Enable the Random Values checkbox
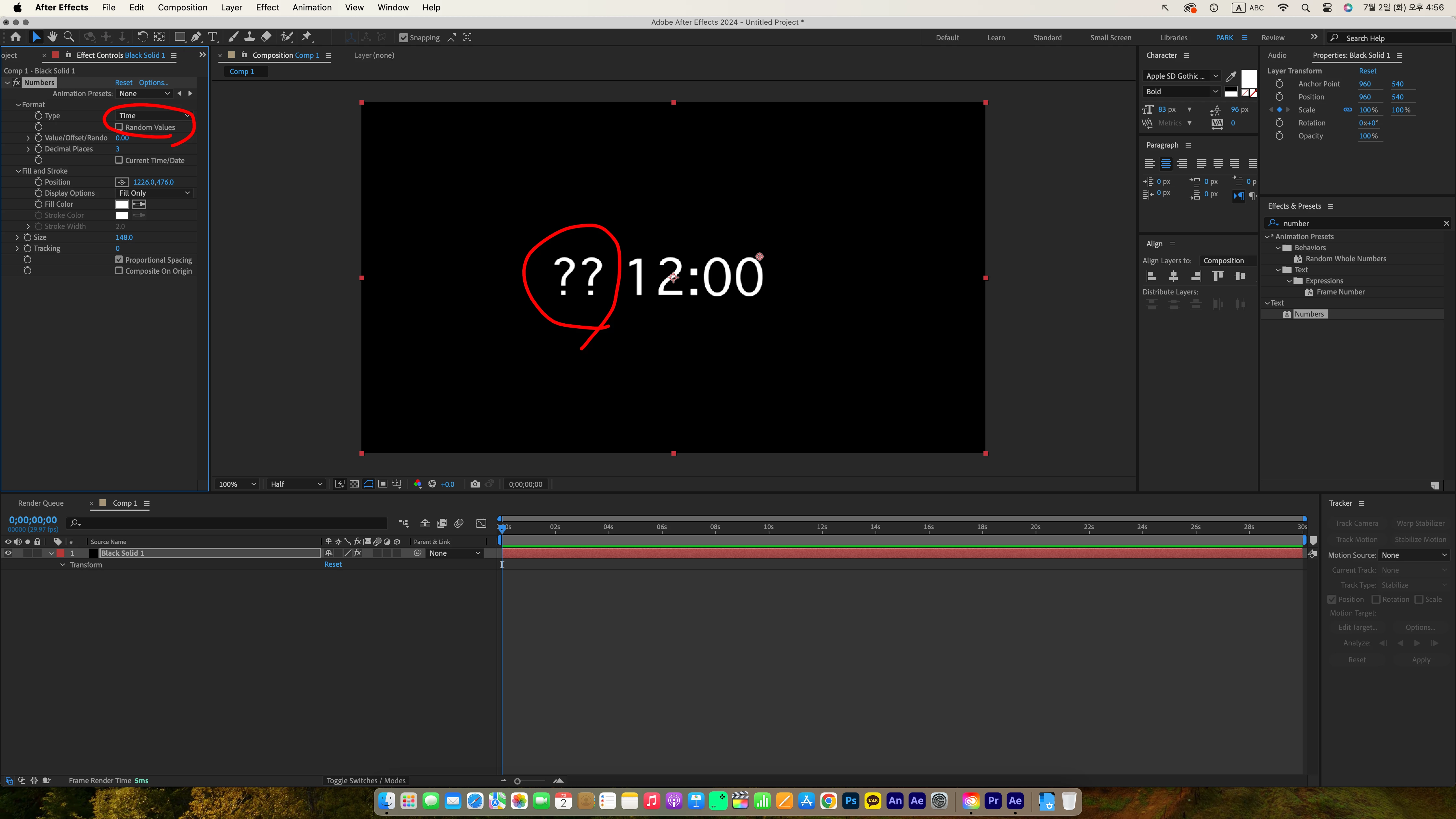 119,127
